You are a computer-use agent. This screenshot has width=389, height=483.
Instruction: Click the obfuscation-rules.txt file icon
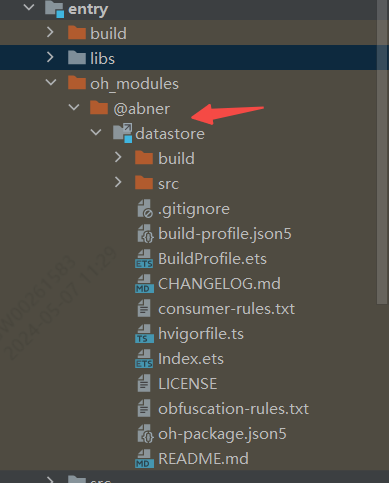point(144,408)
